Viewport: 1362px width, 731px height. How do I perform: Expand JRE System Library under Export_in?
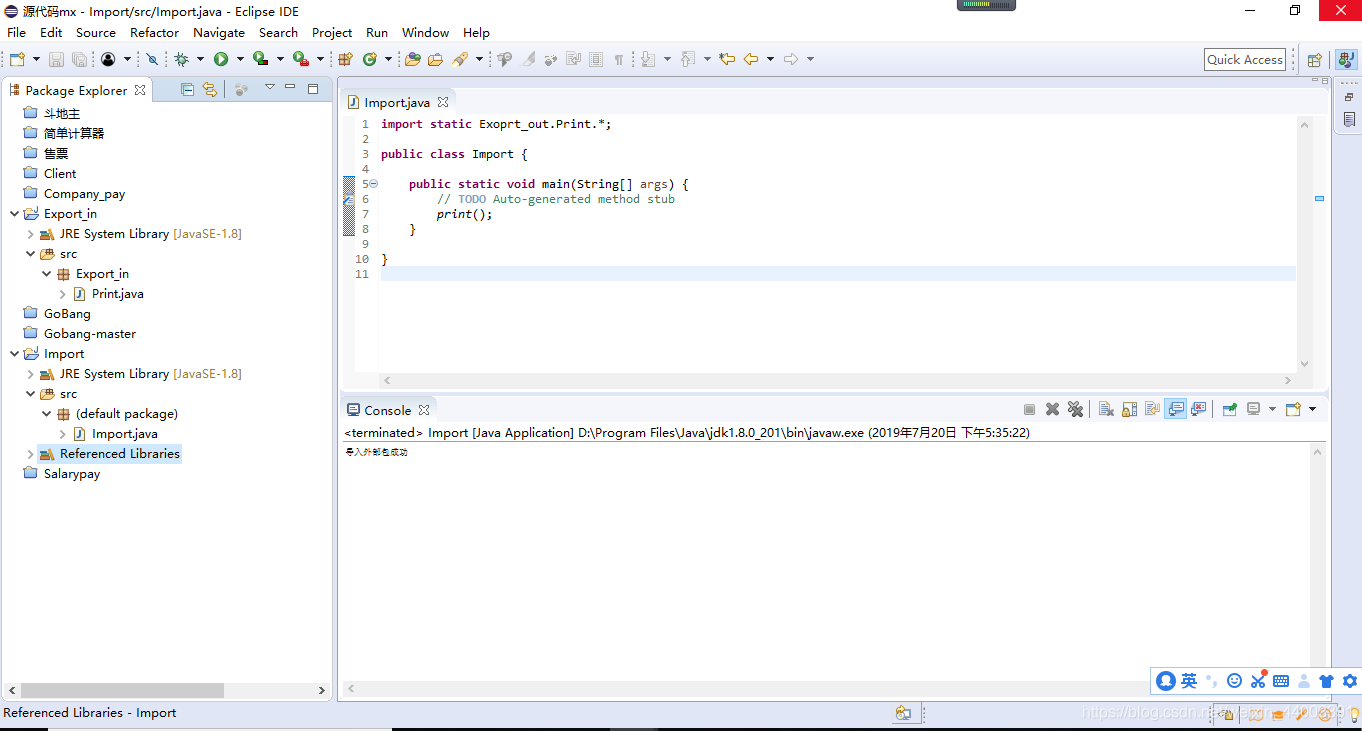click(x=30, y=234)
